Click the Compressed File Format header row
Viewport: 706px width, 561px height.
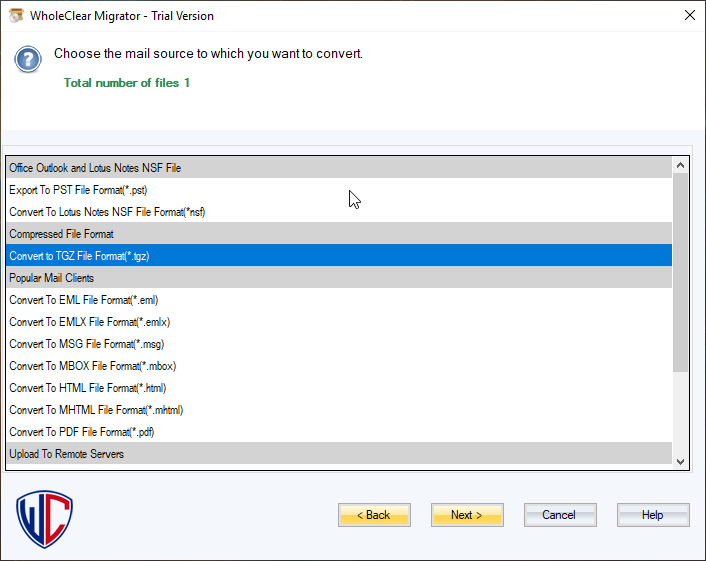[339, 234]
